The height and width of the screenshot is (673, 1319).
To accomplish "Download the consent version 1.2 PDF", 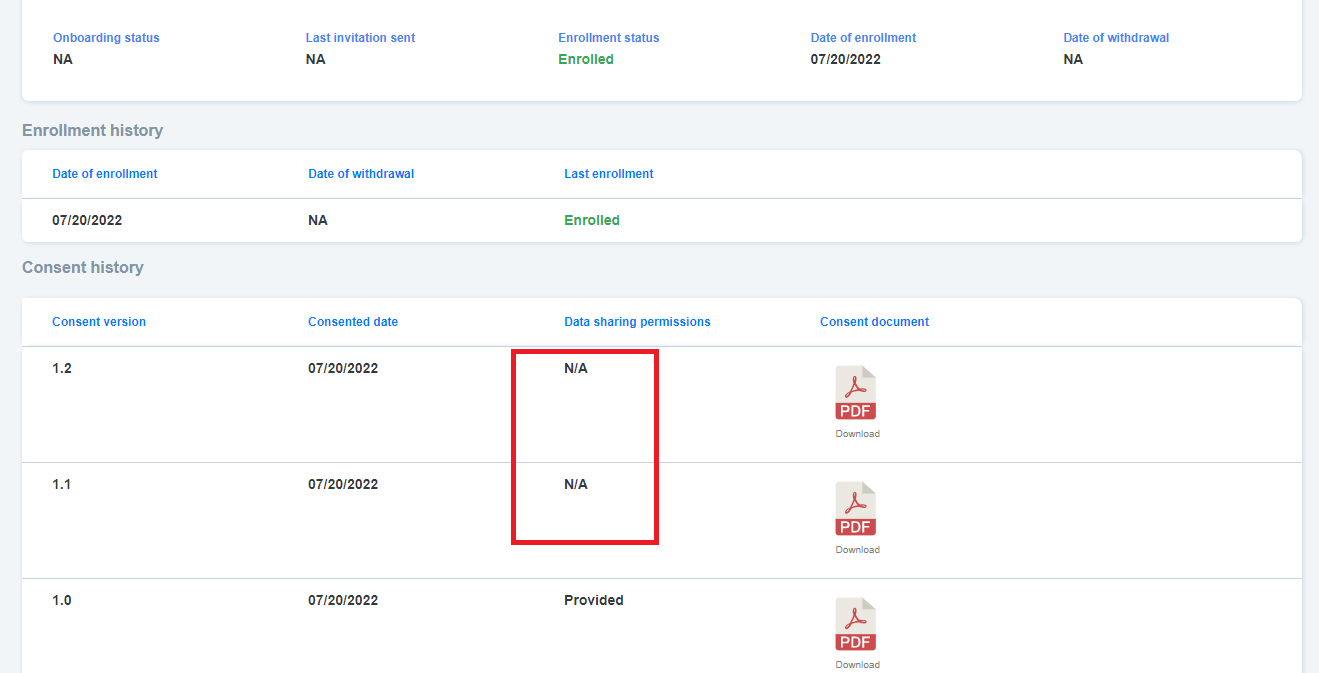I will pos(856,393).
